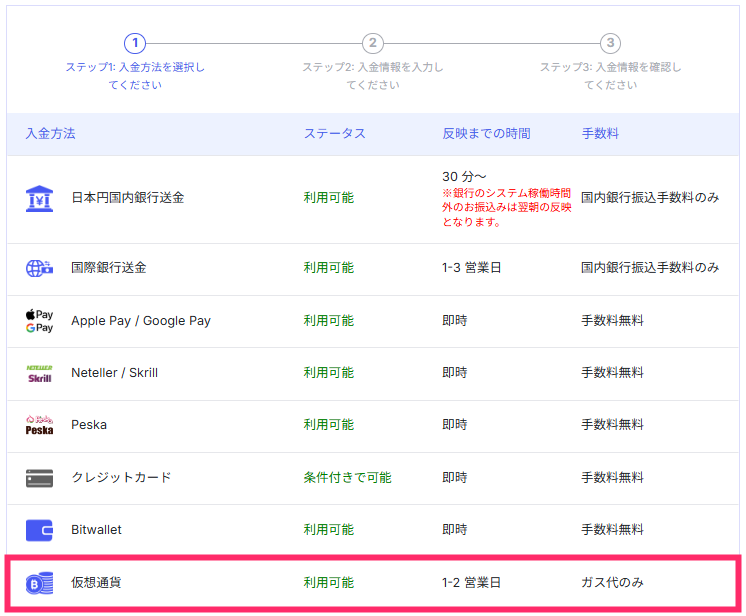Choose Peska deposit method
The width and height of the screenshot is (746, 616).
(x=89, y=424)
